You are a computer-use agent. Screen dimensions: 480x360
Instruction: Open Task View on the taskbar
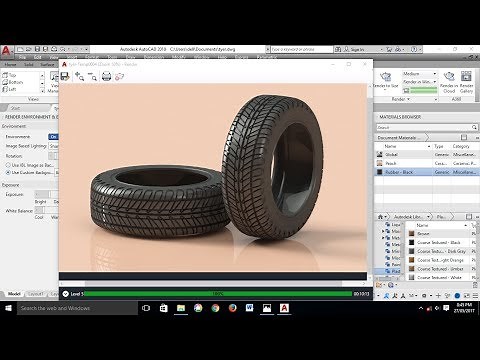pyautogui.click(x=146, y=308)
